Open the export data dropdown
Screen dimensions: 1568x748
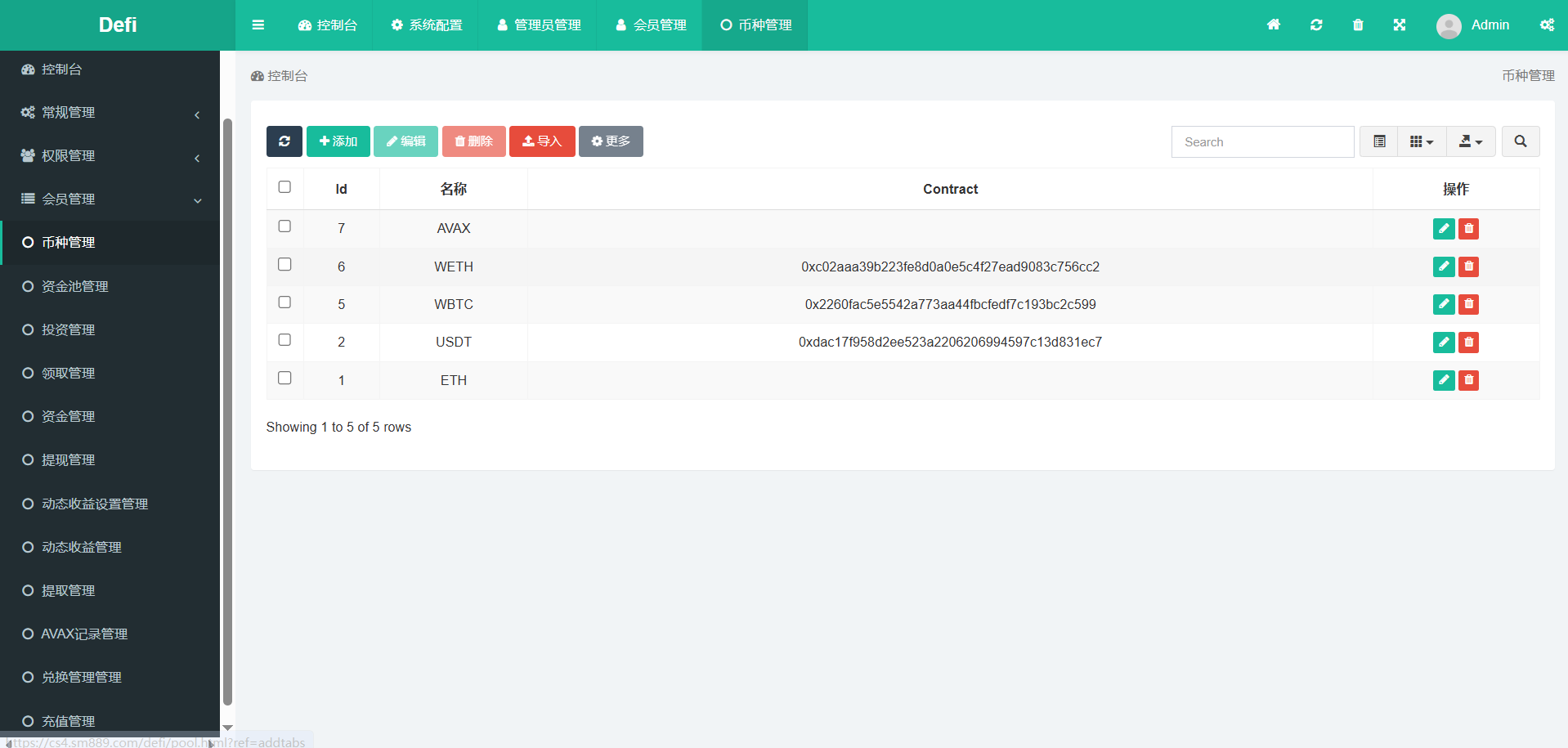coord(1470,141)
